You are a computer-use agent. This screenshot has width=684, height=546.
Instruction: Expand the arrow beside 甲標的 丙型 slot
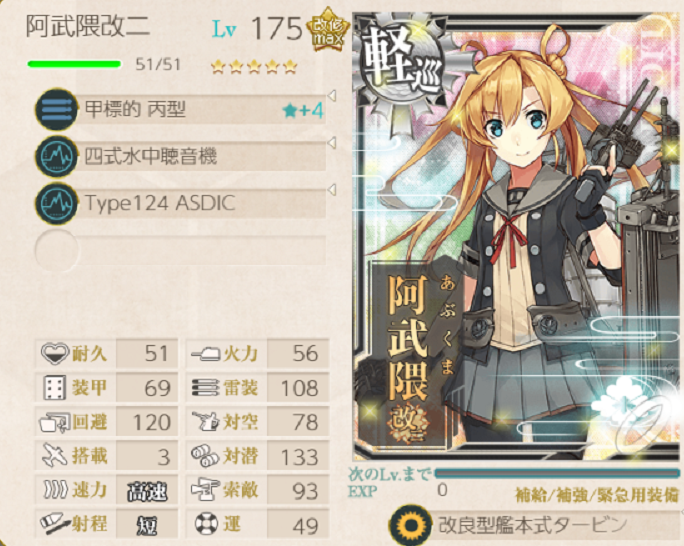pyautogui.click(x=332, y=96)
